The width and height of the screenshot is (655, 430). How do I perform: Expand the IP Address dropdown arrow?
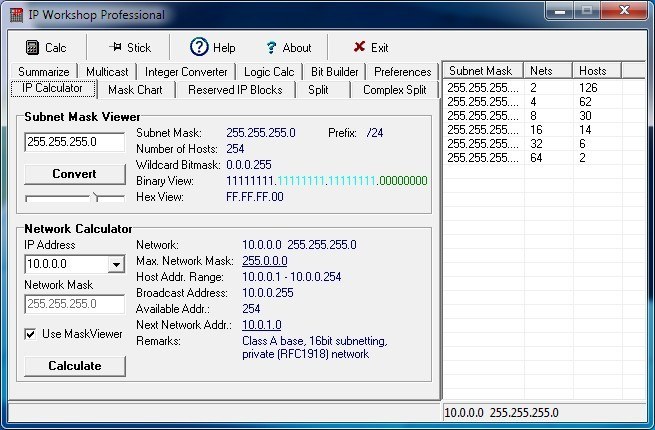116,264
